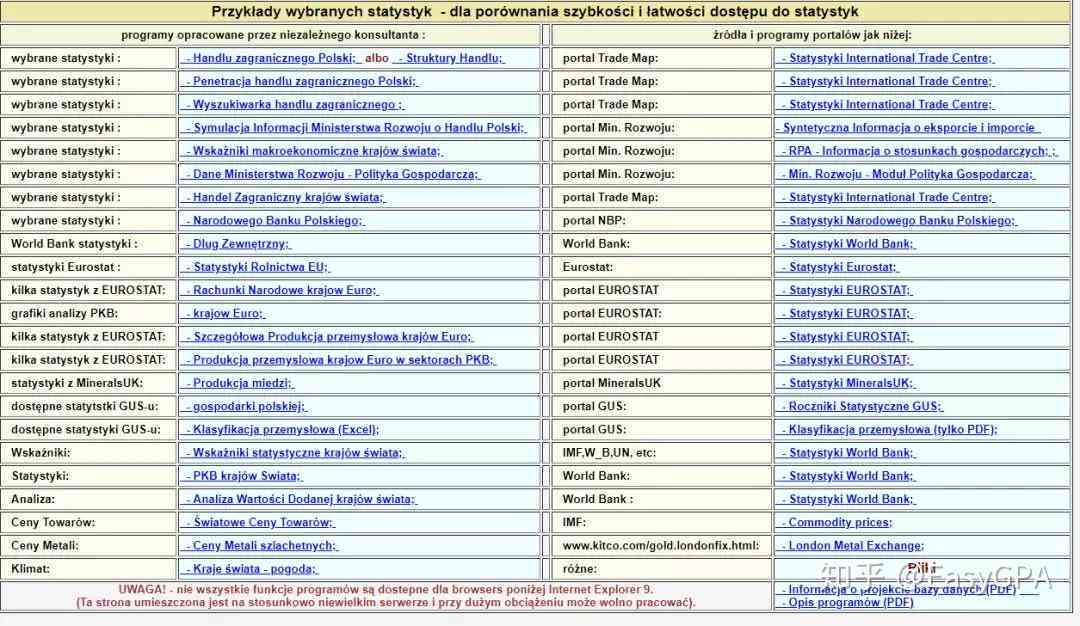1080x626 pixels.
Task: Click the www.kitco.com/gold.londonfix.html cell
Action: coord(662,546)
